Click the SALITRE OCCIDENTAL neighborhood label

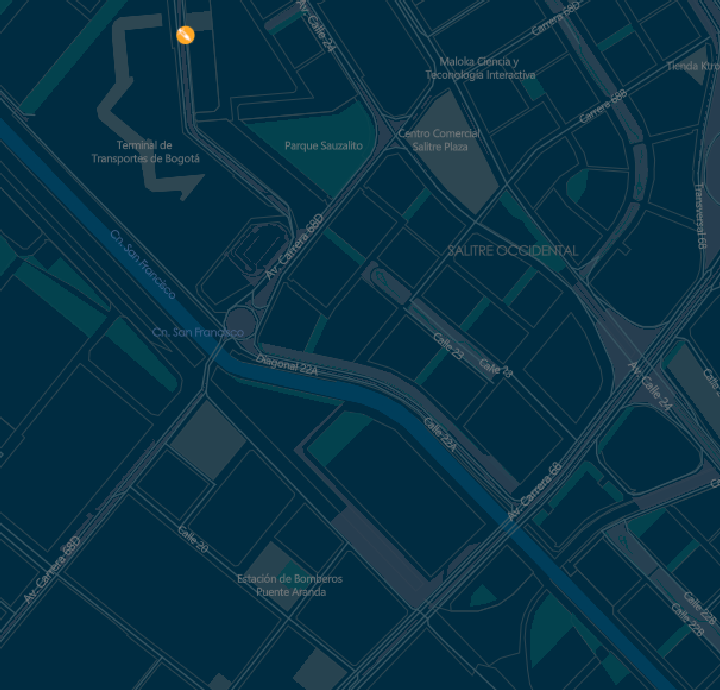[x=512, y=251]
